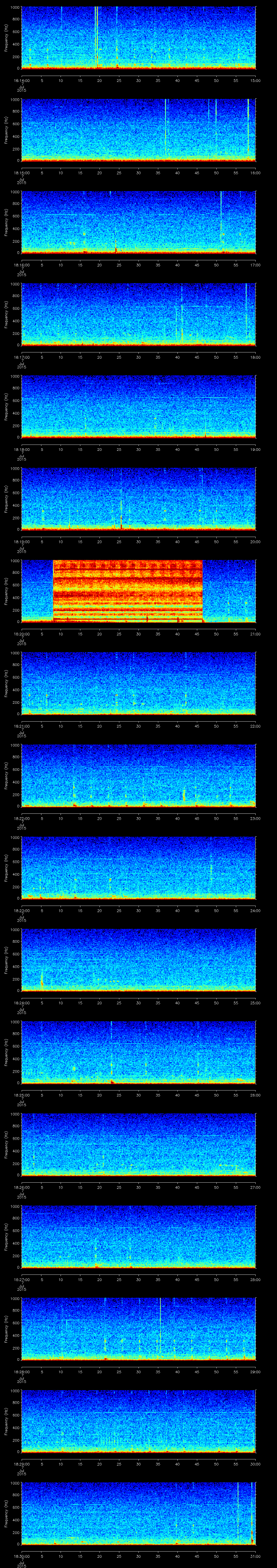Select the 19:00 end time label
Viewport: 277px width, 1568px height.
pos(256,449)
